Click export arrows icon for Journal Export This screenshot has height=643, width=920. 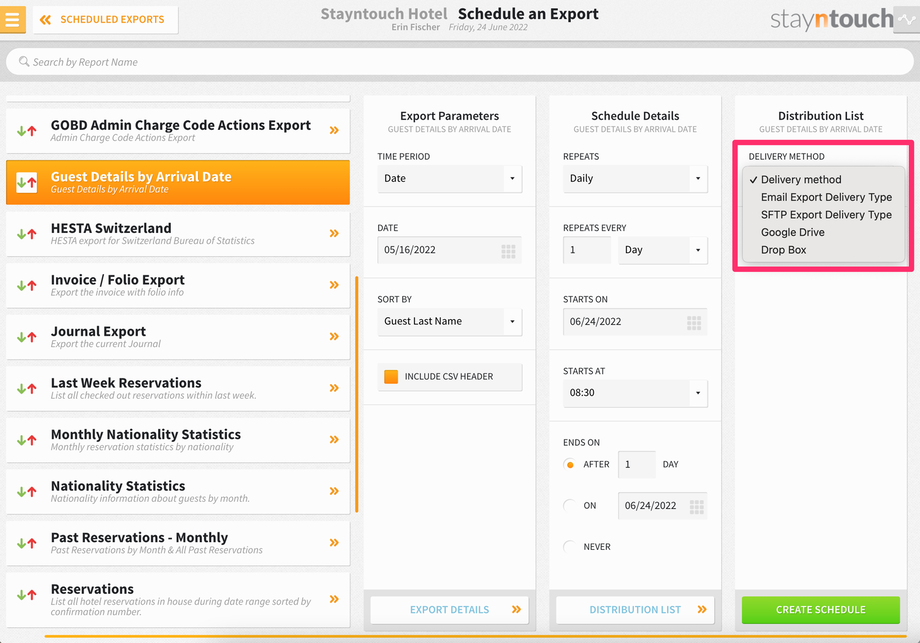point(26,337)
